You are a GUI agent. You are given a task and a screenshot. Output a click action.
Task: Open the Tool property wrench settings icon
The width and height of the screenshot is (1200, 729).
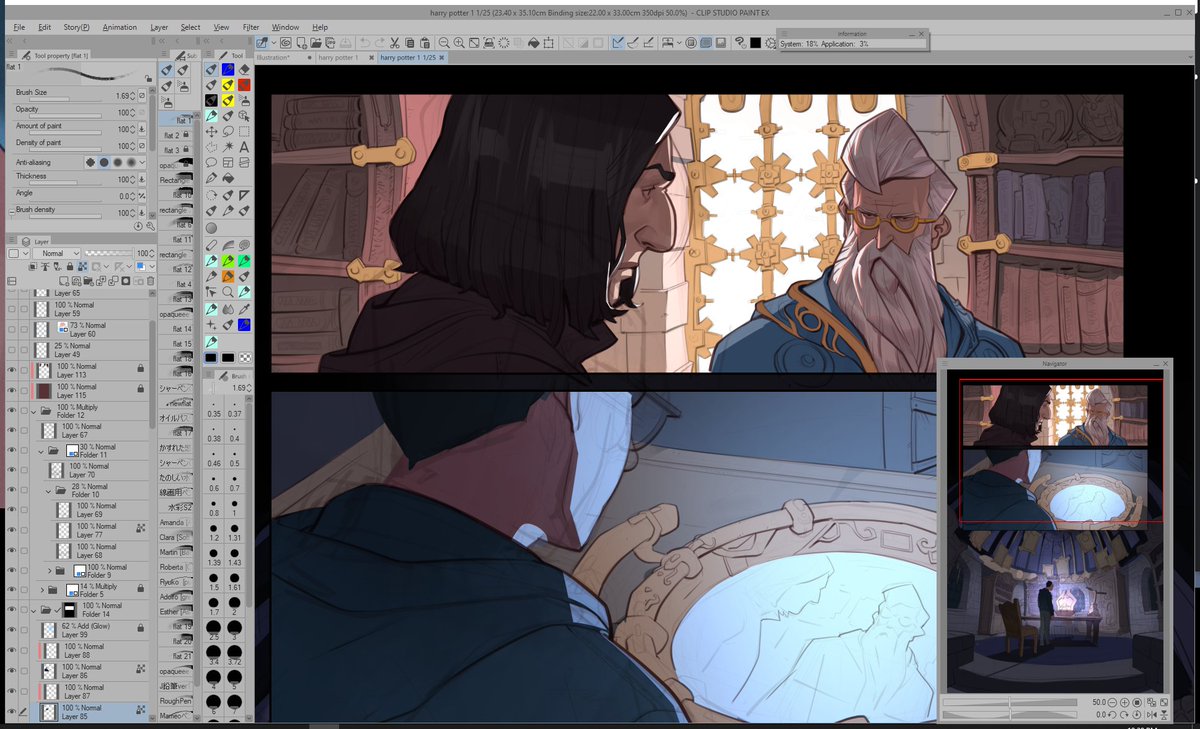[151, 226]
